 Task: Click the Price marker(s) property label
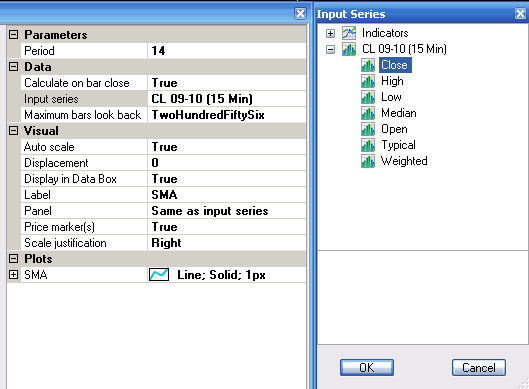[59, 227]
